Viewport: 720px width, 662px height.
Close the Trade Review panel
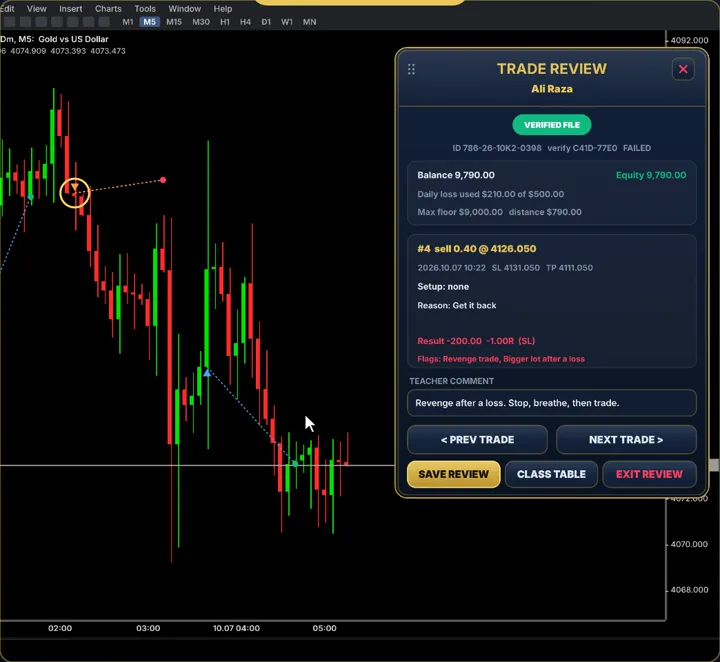(x=683, y=69)
